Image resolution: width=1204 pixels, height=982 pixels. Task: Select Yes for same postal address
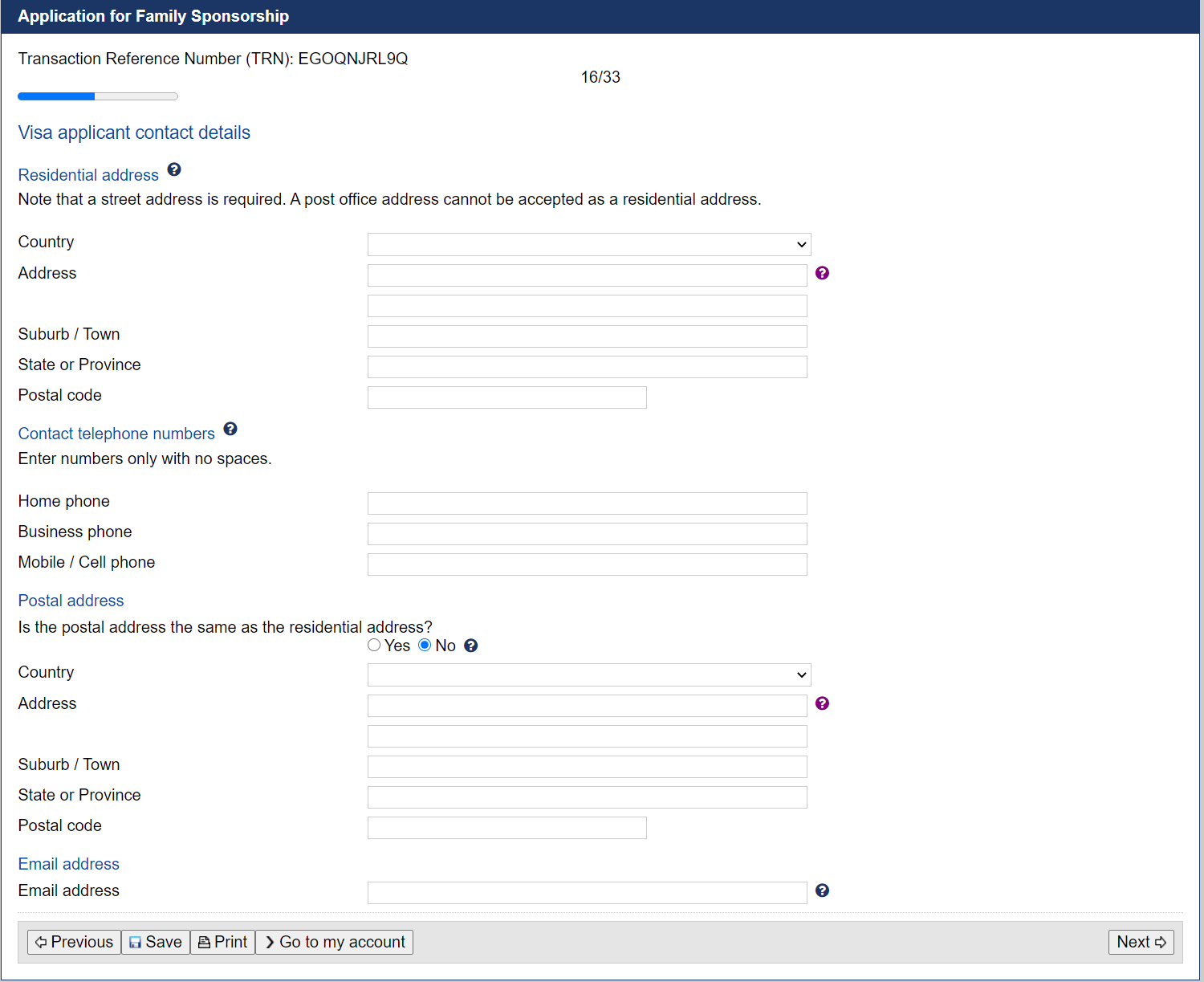click(x=374, y=645)
